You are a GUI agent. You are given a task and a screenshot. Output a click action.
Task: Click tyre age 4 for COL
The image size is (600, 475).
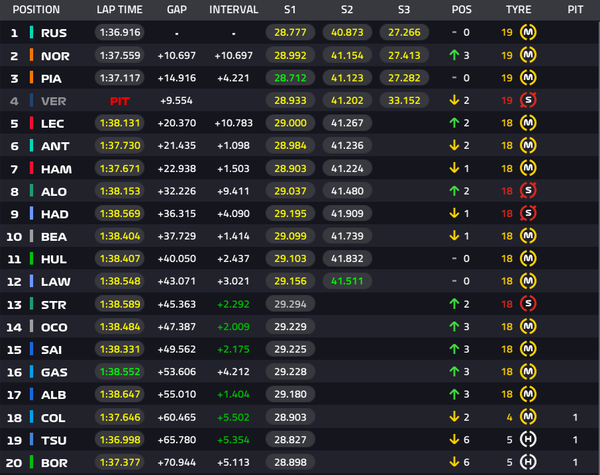(x=509, y=417)
